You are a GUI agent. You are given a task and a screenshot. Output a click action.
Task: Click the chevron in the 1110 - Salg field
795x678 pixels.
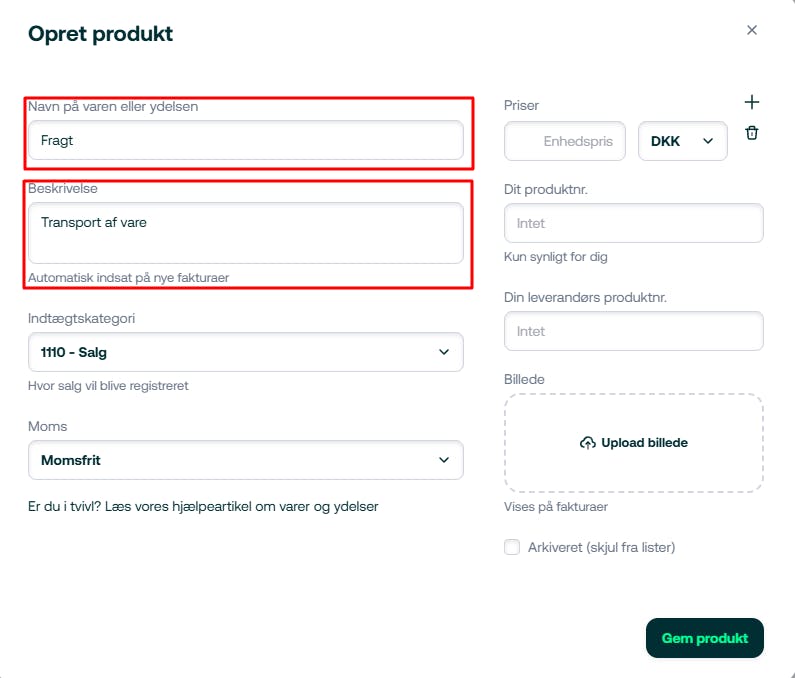(444, 352)
